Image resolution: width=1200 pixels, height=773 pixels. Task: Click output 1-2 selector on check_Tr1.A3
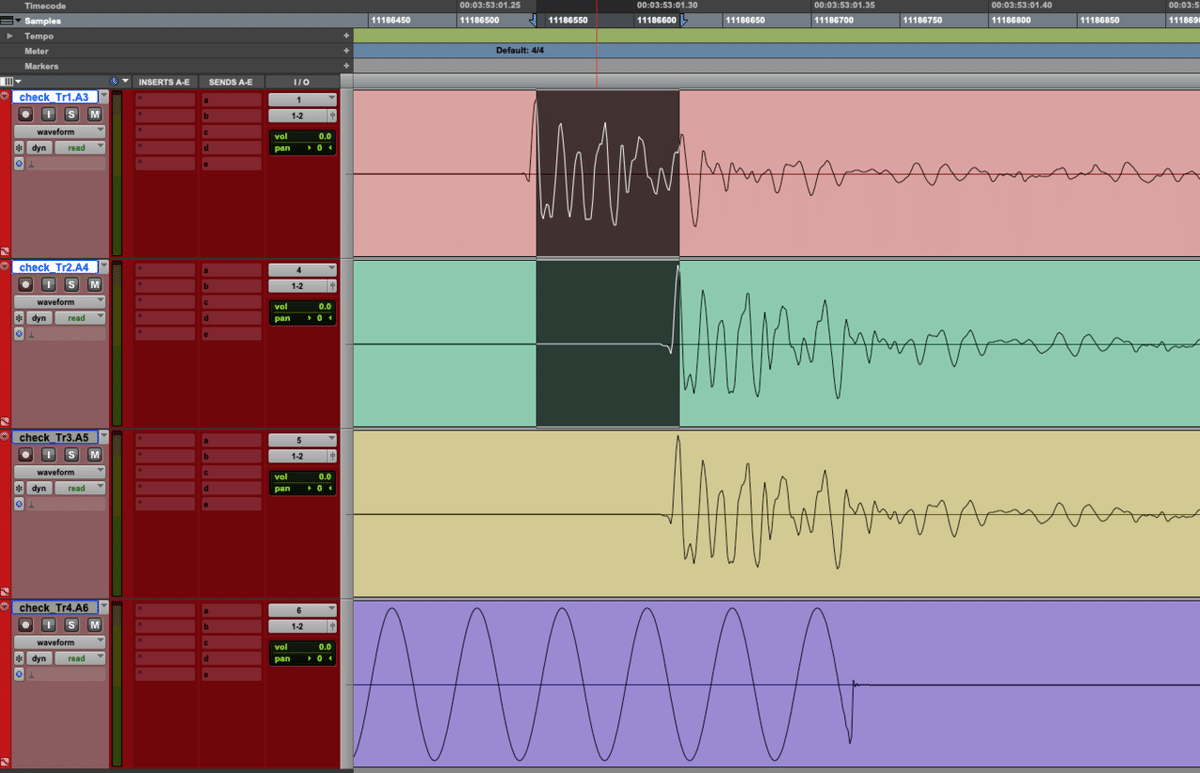click(297, 116)
